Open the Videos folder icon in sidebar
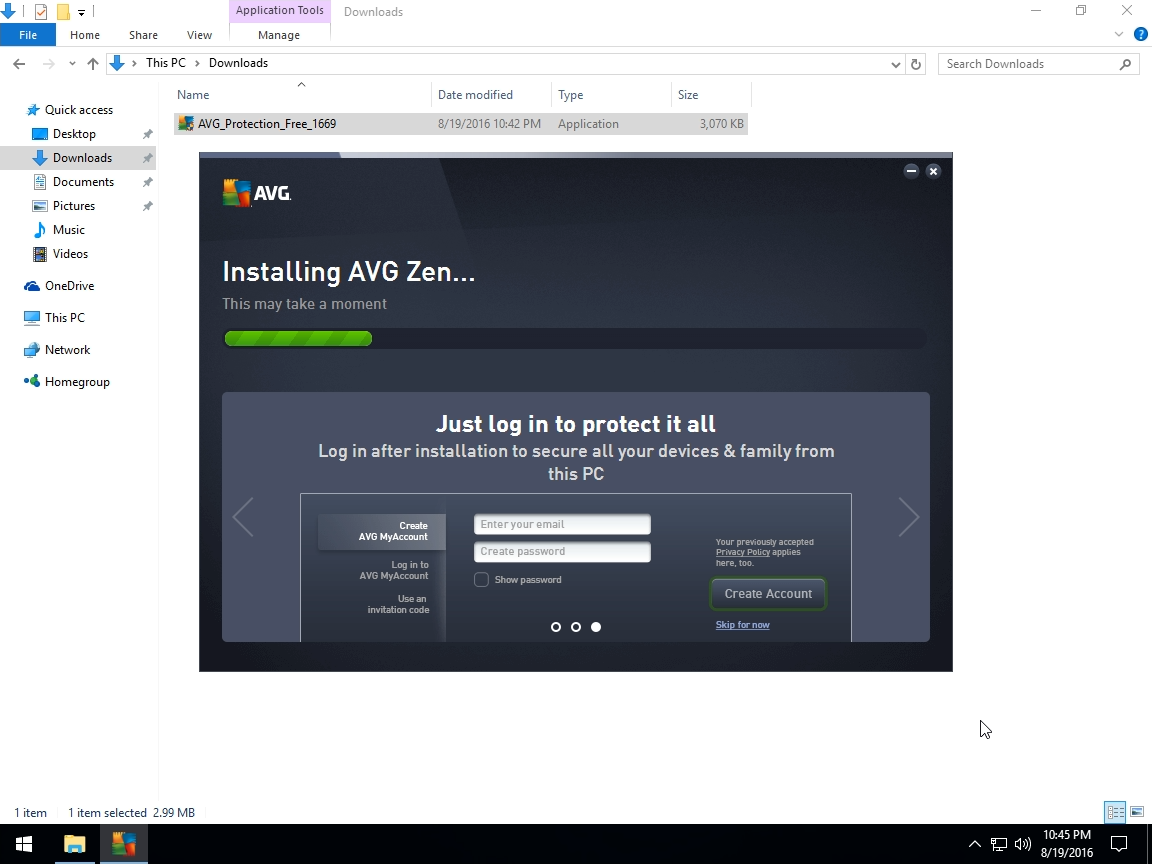Screen dimensions: 1152x864 pyautogui.click(x=40, y=254)
